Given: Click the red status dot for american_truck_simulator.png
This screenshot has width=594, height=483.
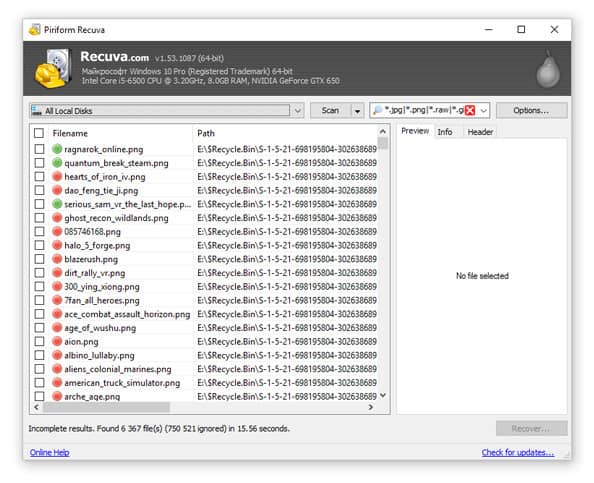Looking at the screenshot, I should point(57,383).
